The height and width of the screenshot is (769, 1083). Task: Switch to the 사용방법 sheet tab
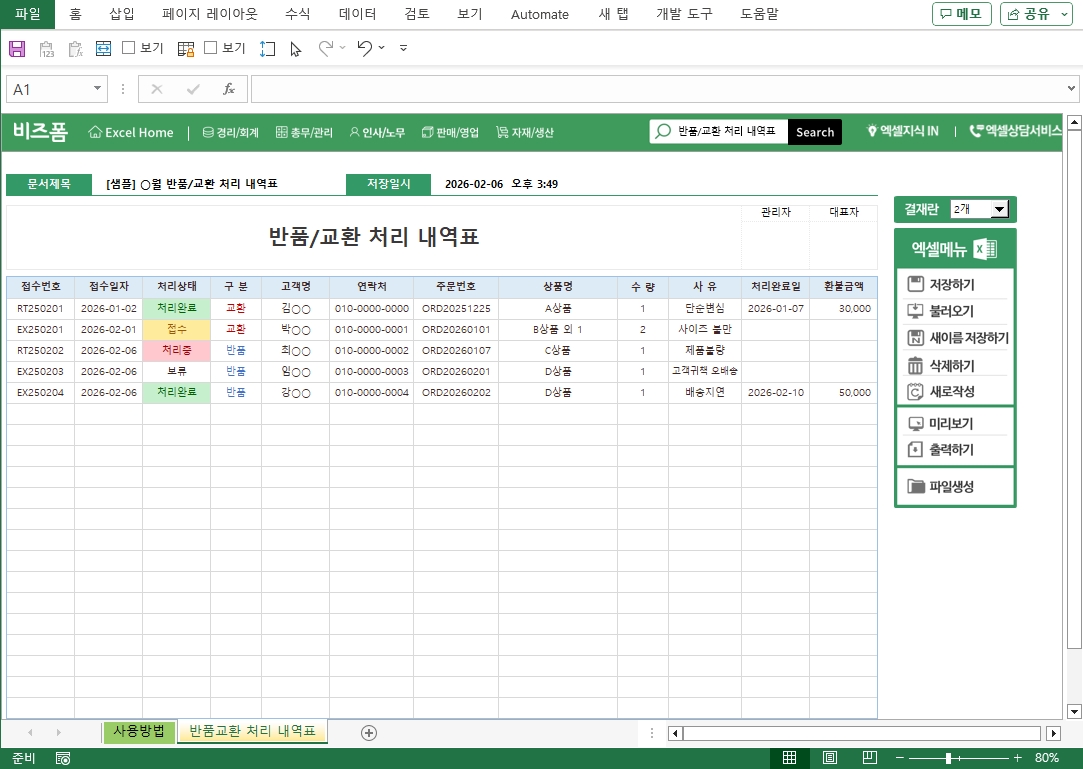(x=139, y=732)
